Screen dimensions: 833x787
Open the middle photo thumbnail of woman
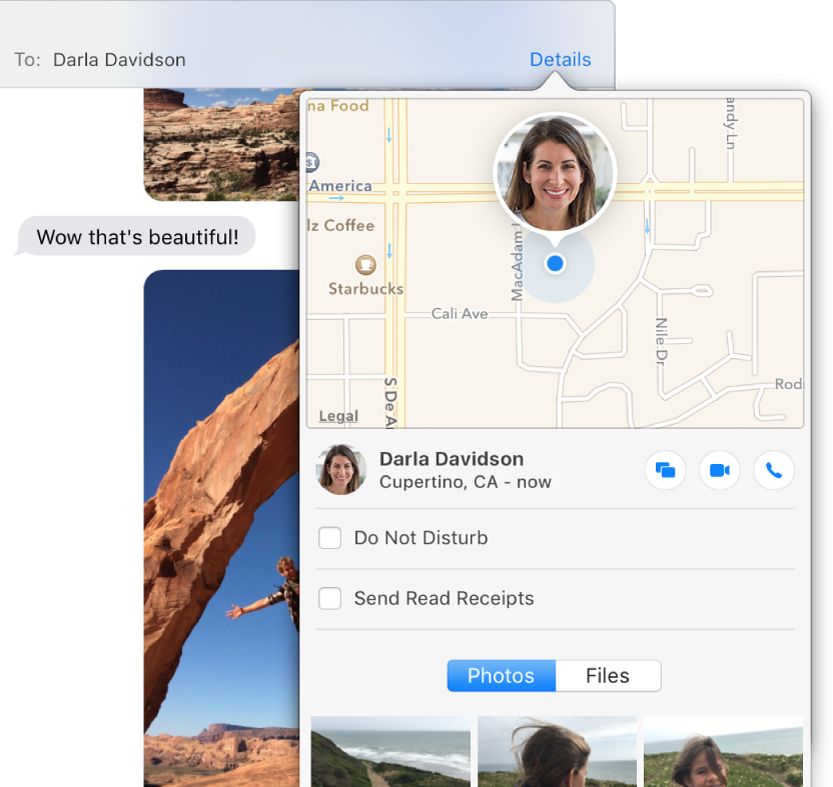coord(557,751)
